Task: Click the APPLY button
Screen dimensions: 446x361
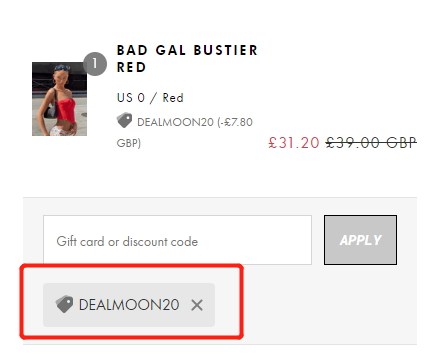Action: 360,240
